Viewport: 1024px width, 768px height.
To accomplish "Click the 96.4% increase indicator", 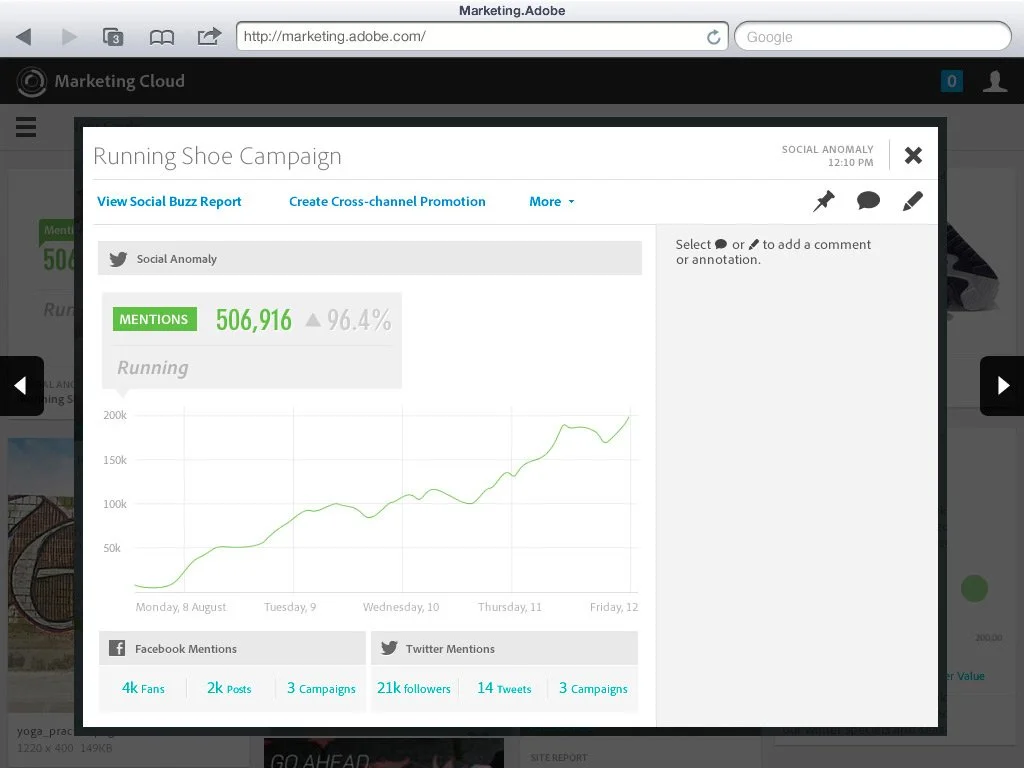I will click(x=349, y=320).
